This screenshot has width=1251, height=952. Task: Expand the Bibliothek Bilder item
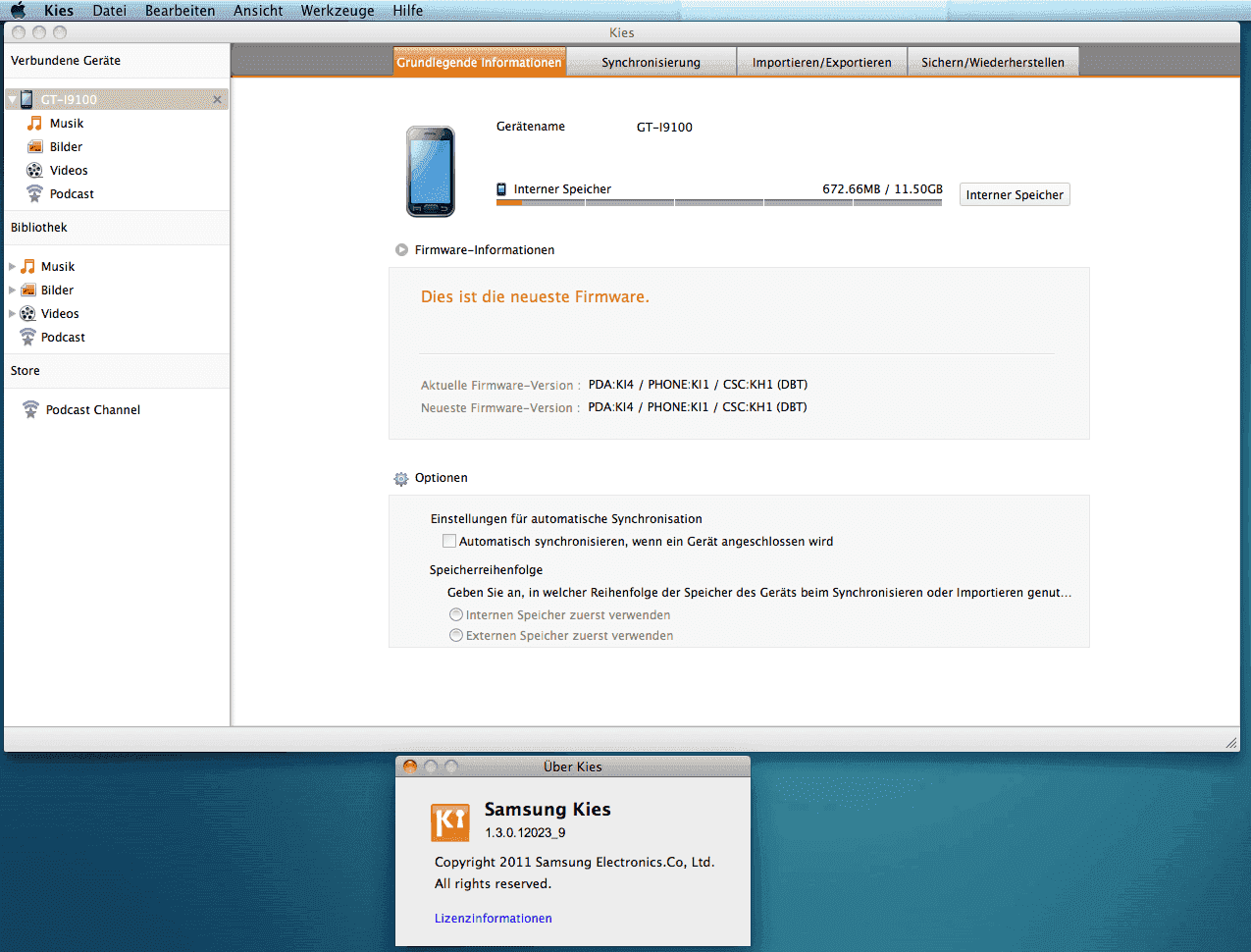[x=12, y=291]
